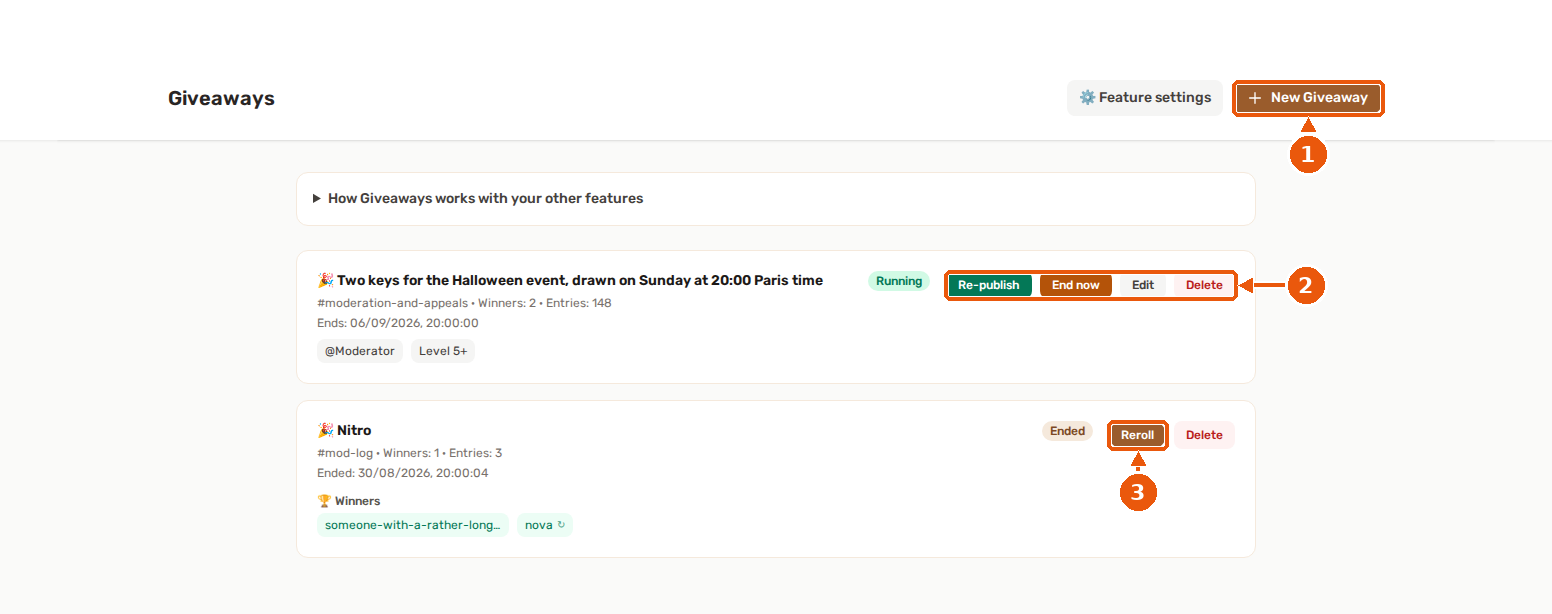Image resolution: width=1552 pixels, height=614 pixels.
Task: Expand "How Giveaways works with your other features"
Action: (776, 198)
